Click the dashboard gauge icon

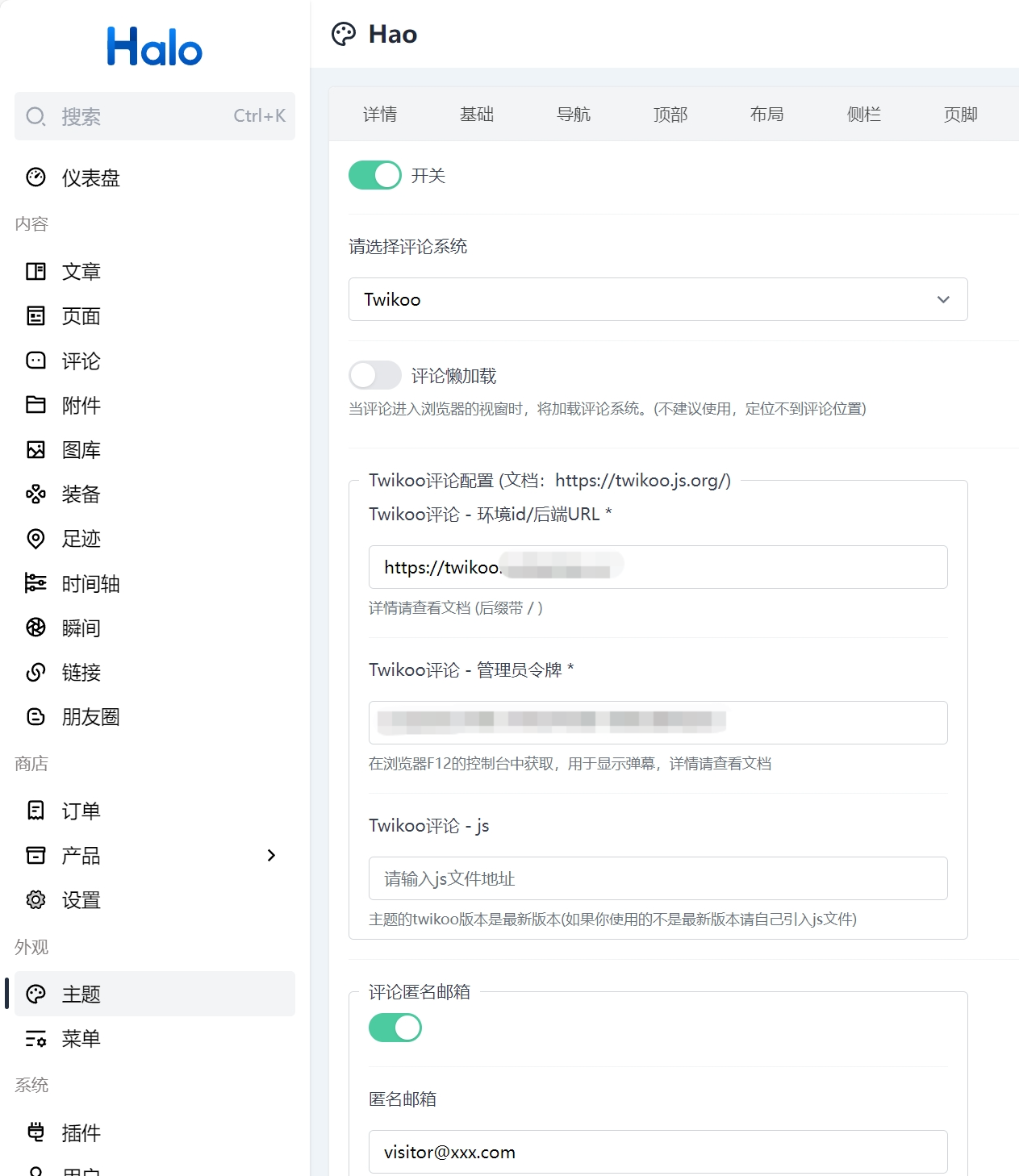coord(35,177)
